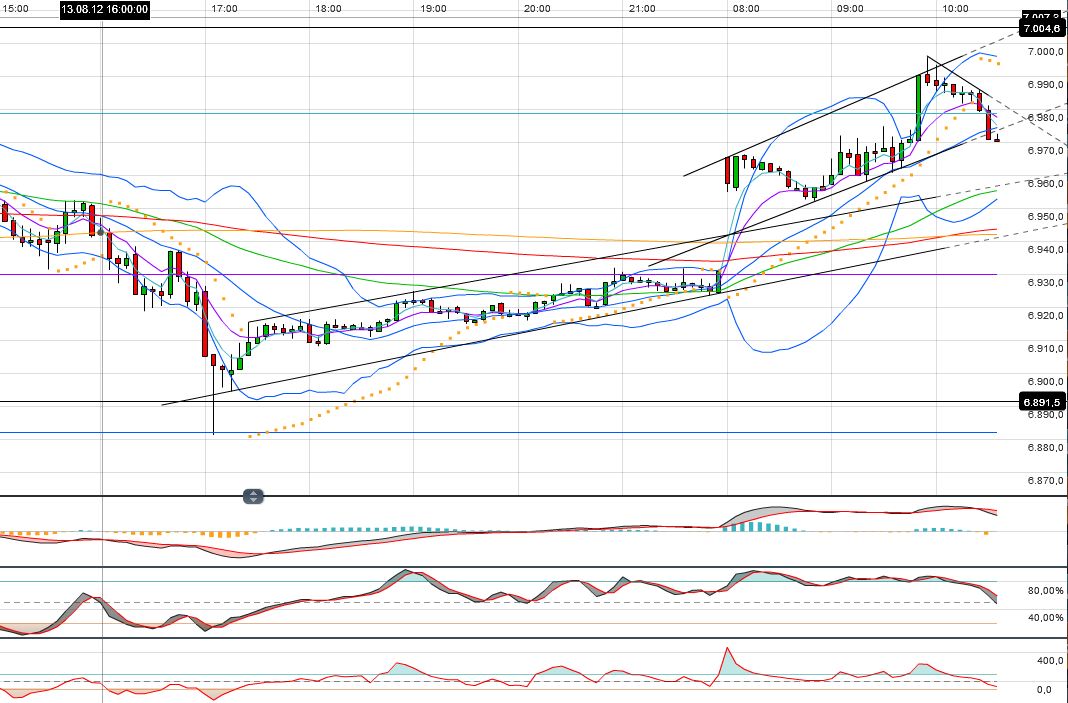Click the 80,00% stochastic scale label
This screenshot has height=703, width=1068.
(x=1046, y=591)
